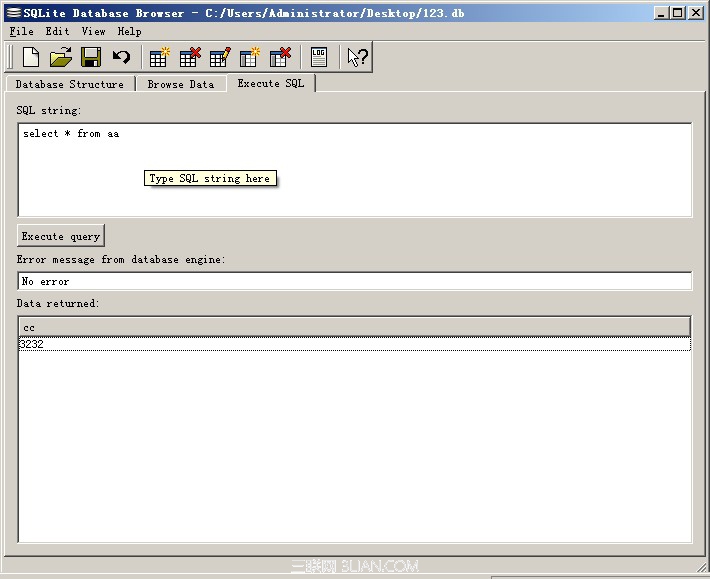Close the SQLite Database Browser window

(696, 13)
